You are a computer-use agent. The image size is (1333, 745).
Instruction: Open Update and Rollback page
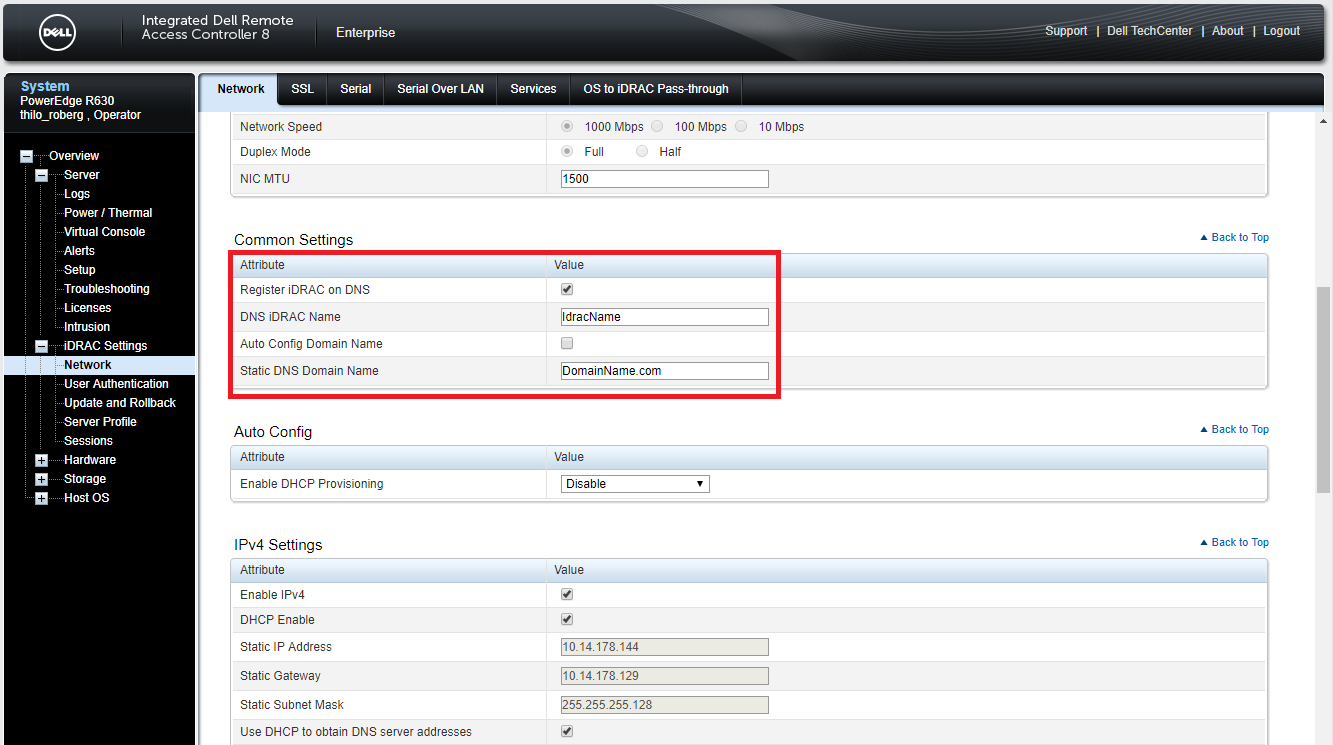point(120,403)
